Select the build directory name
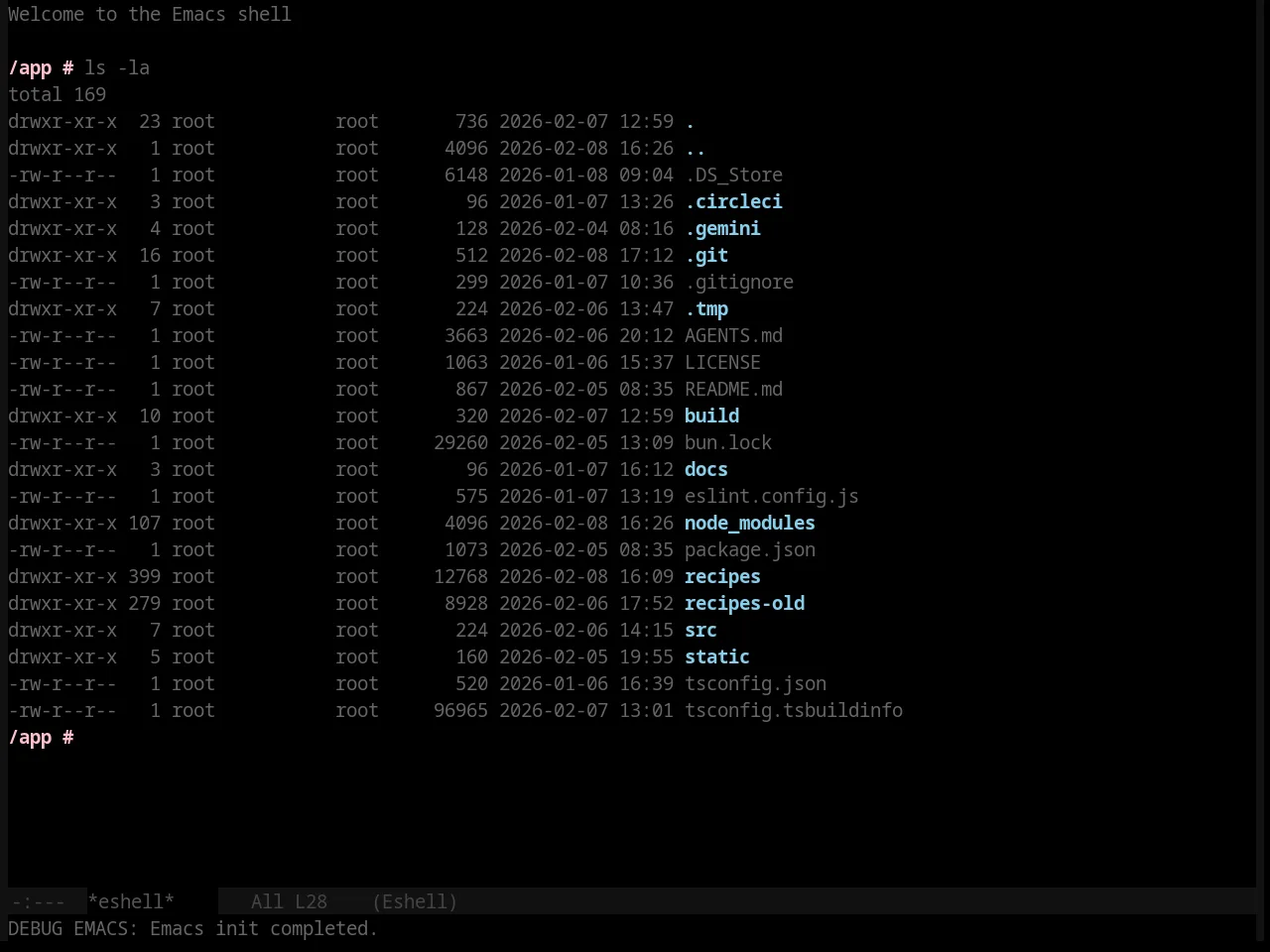Image resolution: width=1270 pixels, height=952 pixels. [x=711, y=416]
